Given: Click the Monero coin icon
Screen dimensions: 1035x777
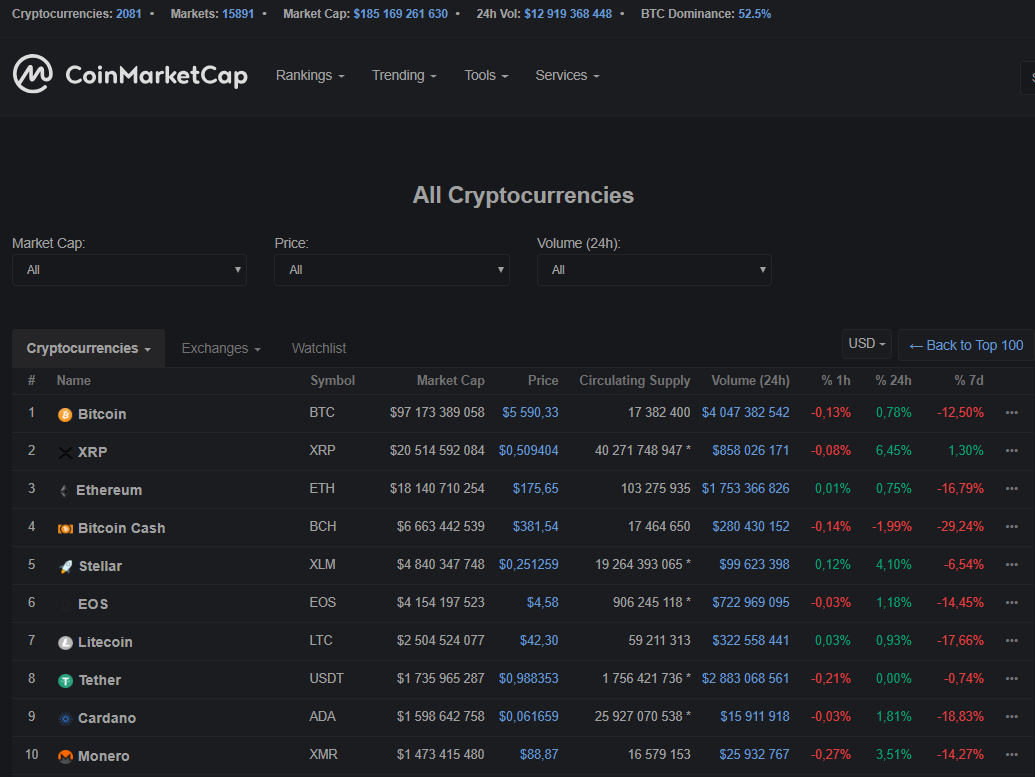Looking at the screenshot, I should (65, 756).
